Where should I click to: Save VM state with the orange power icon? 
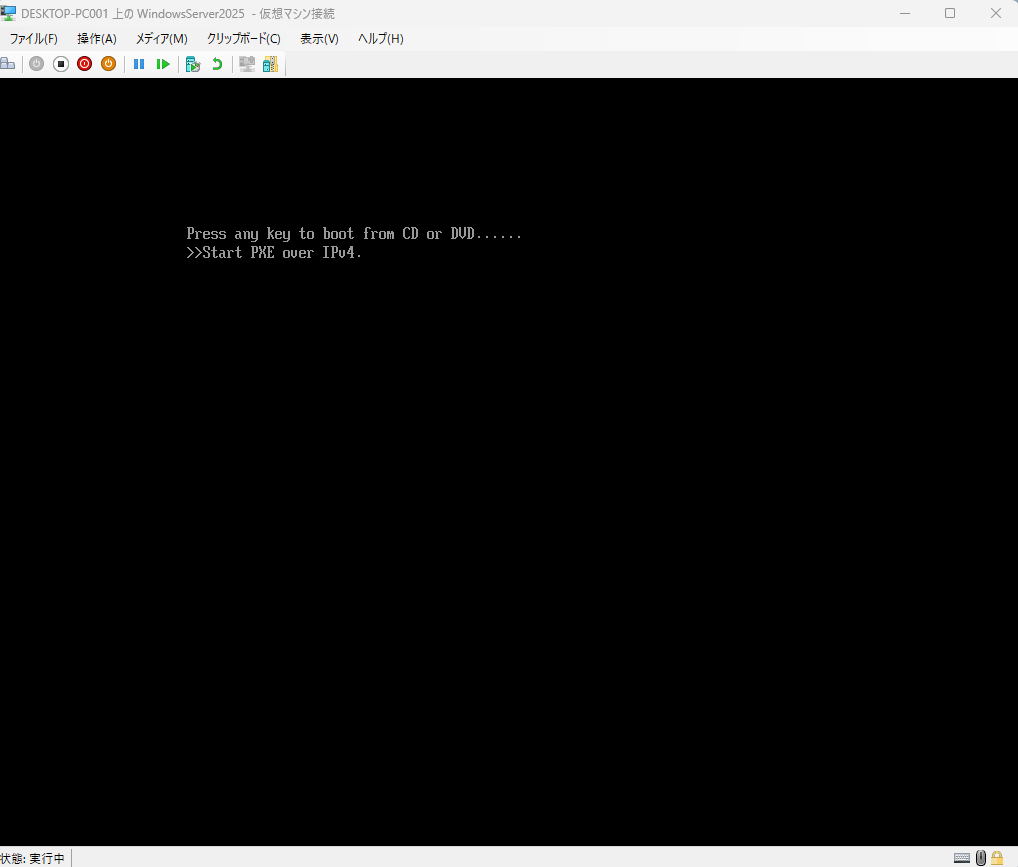coord(108,64)
